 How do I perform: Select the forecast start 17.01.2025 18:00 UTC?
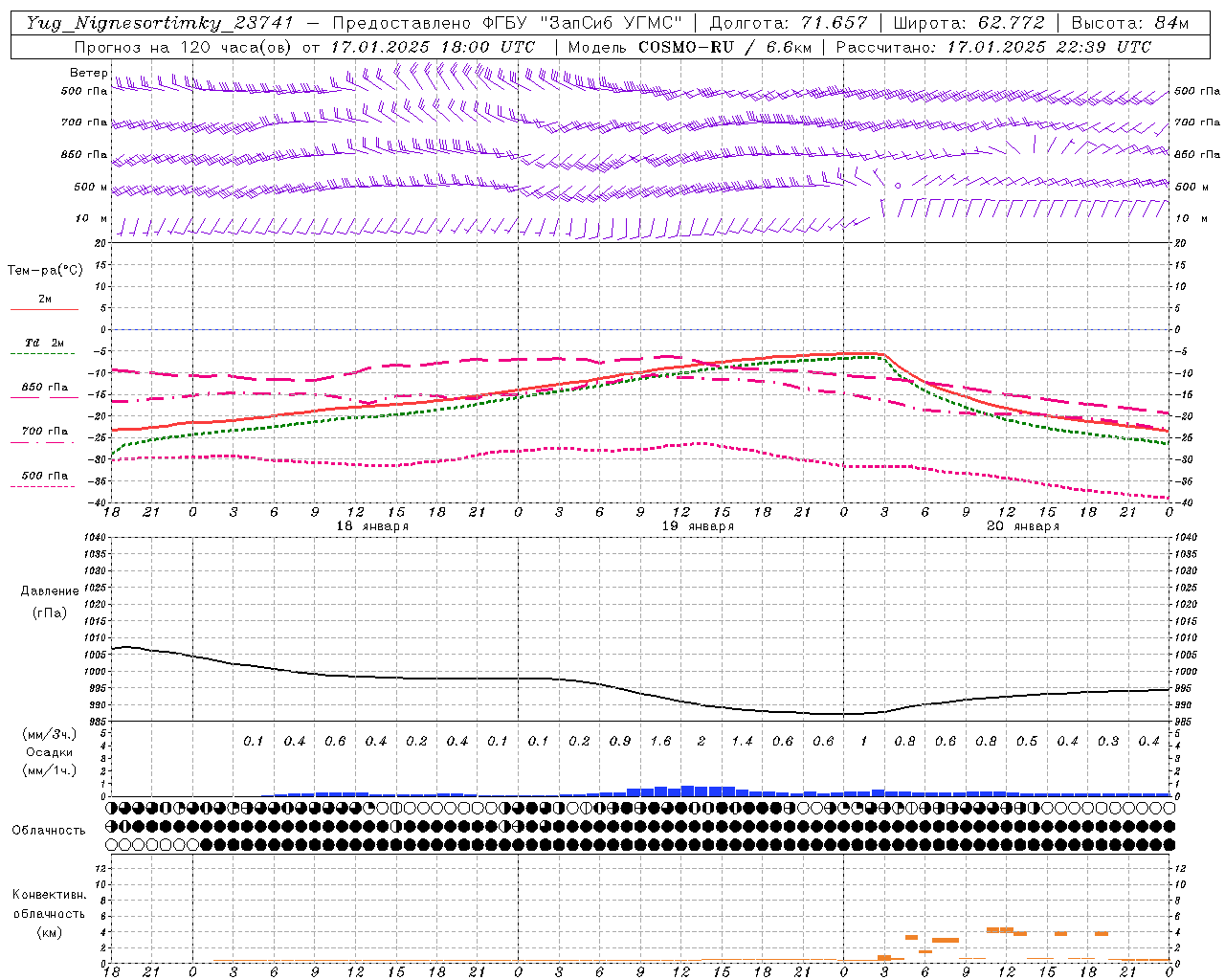click(434, 46)
